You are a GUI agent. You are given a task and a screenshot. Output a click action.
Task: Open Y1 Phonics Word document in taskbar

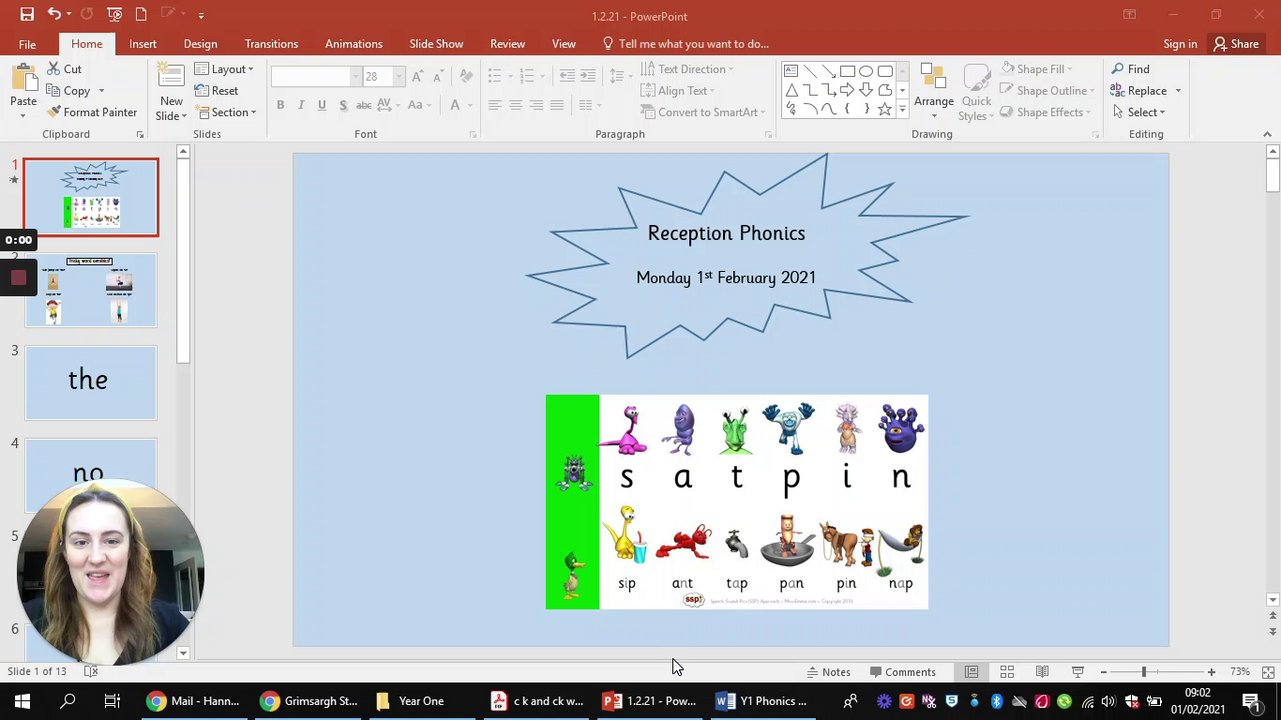point(761,701)
